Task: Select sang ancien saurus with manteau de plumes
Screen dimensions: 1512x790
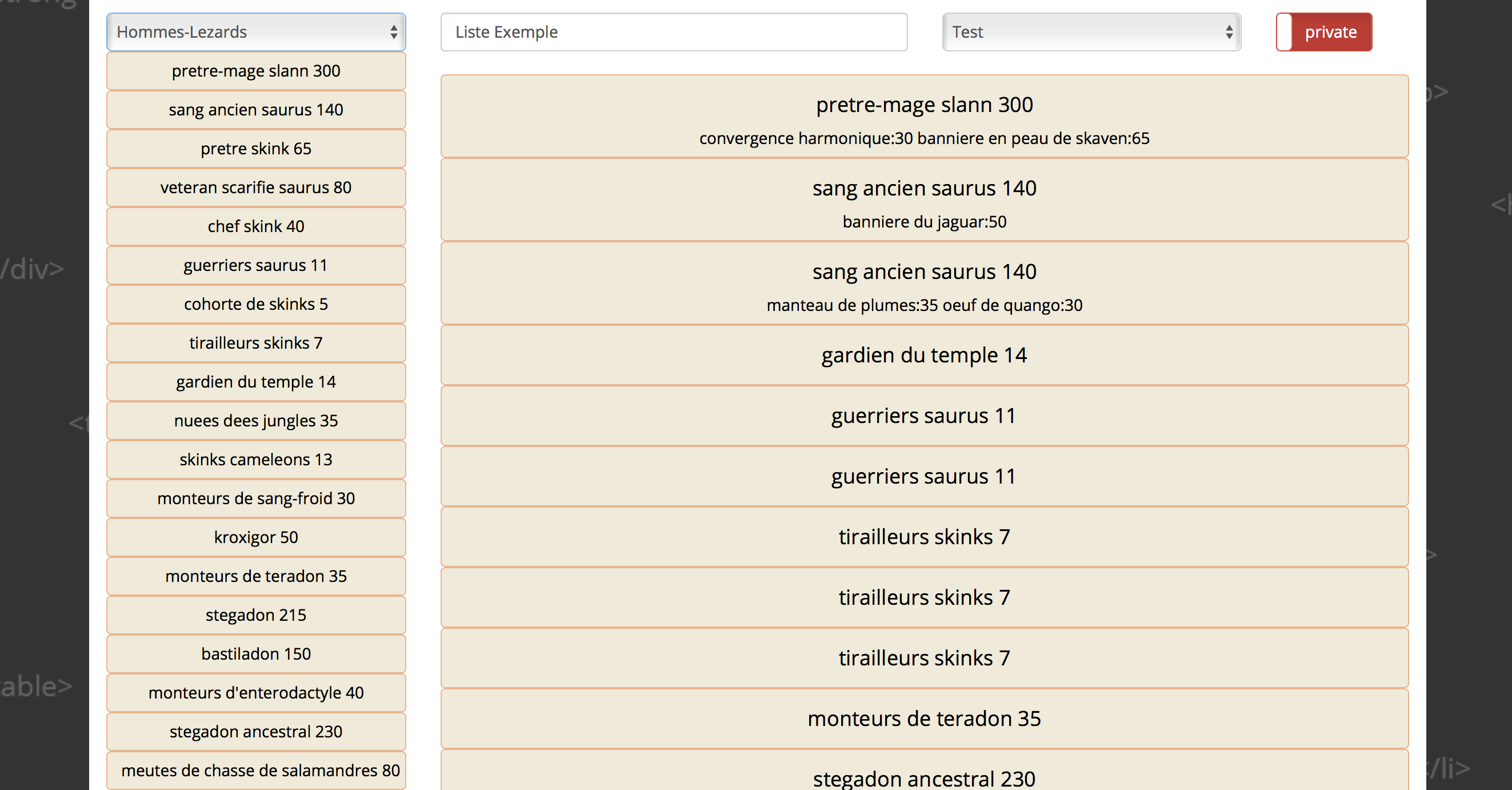Action: (x=925, y=283)
